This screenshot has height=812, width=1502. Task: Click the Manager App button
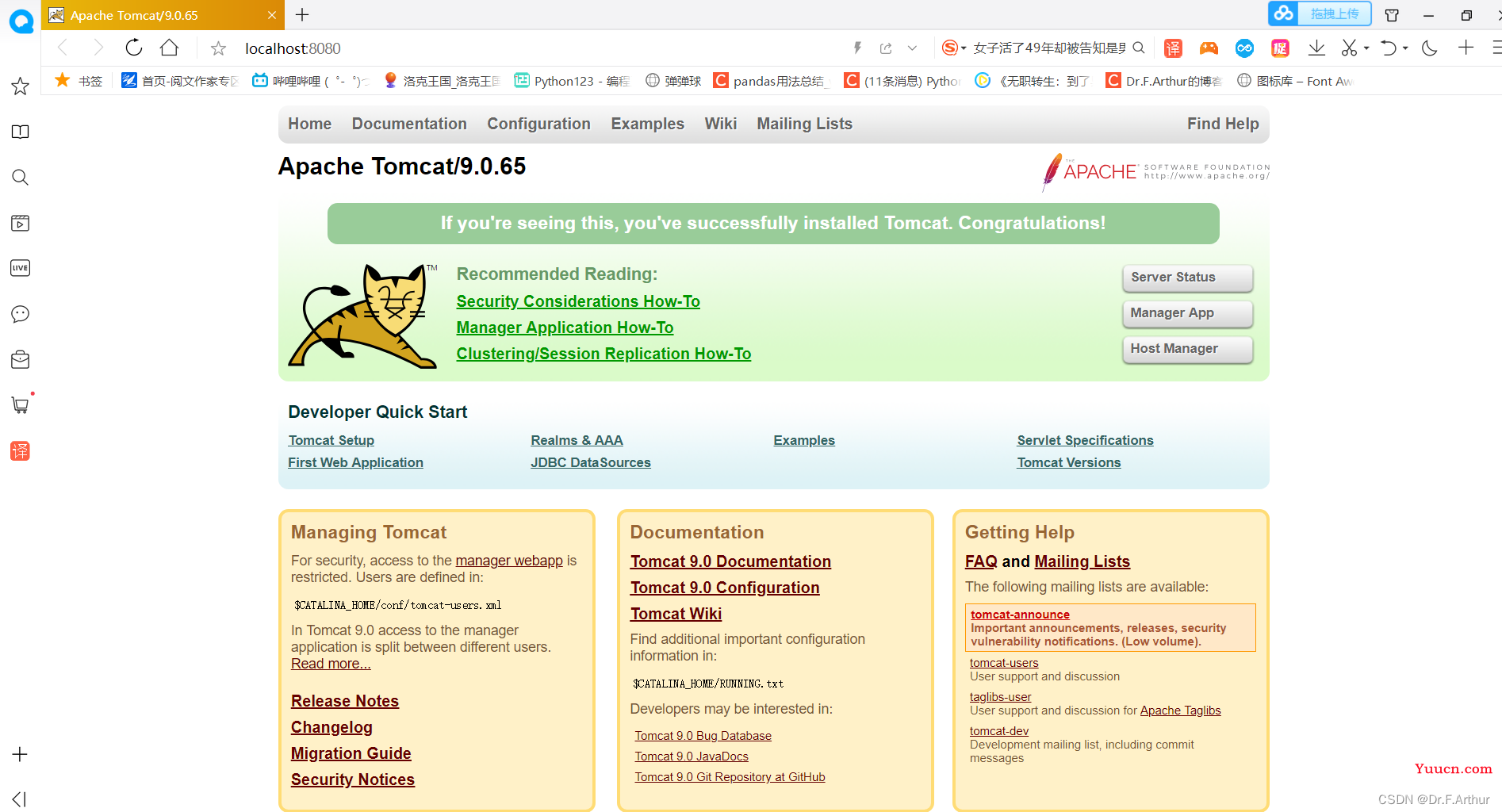tap(1187, 313)
